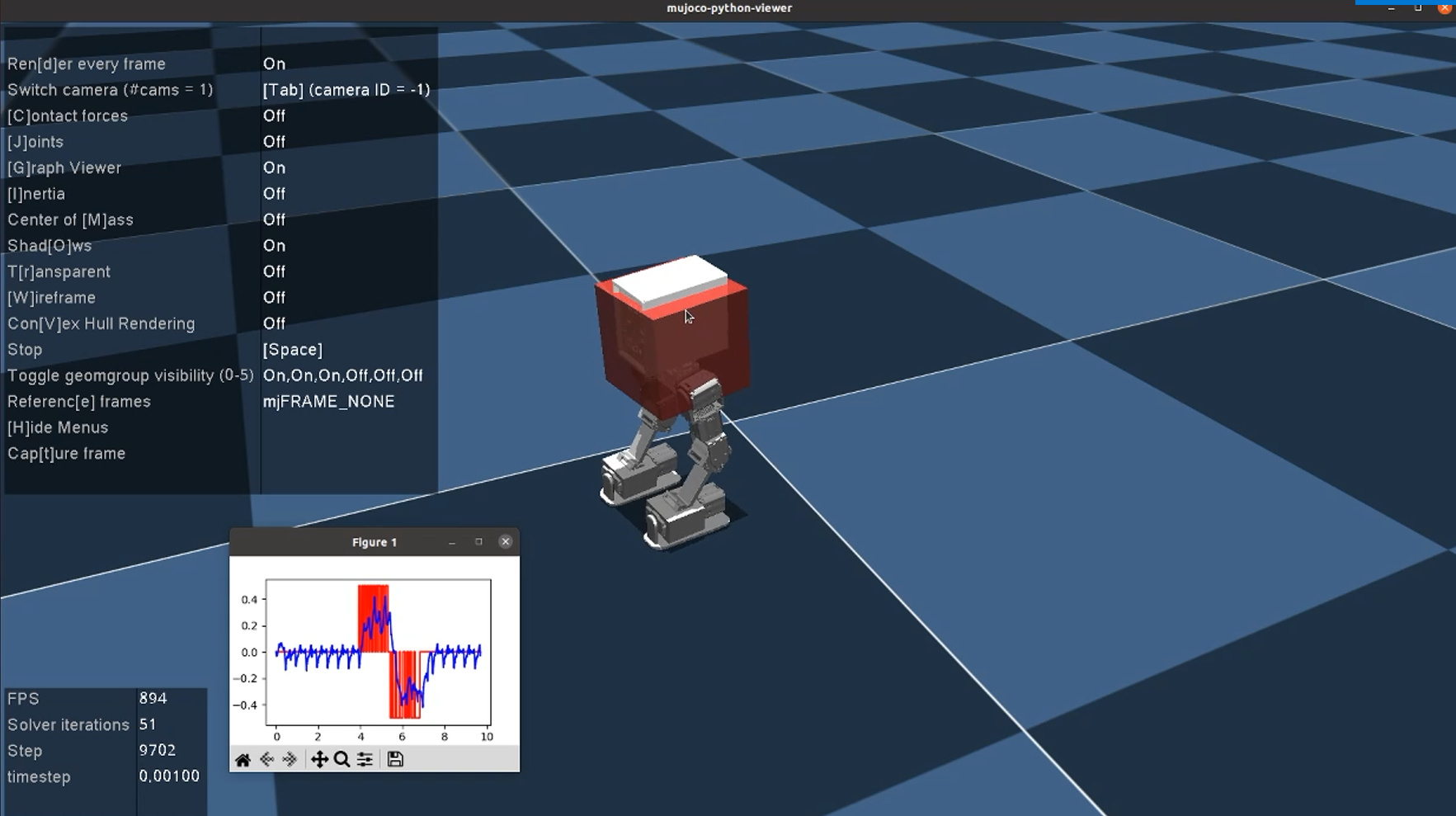Minimize the mujoco-python-viewer window
Viewport: 1456px width, 816px height.
[x=1392, y=7]
